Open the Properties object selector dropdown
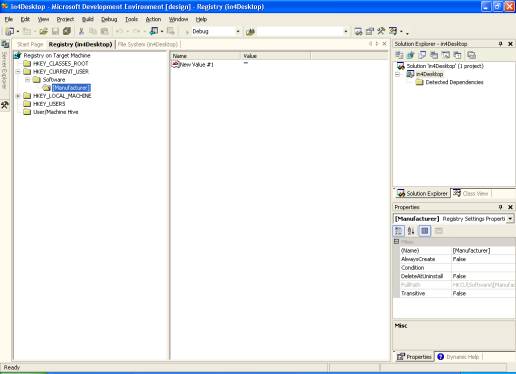This screenshot has height=374, width=516. point(510,219)
